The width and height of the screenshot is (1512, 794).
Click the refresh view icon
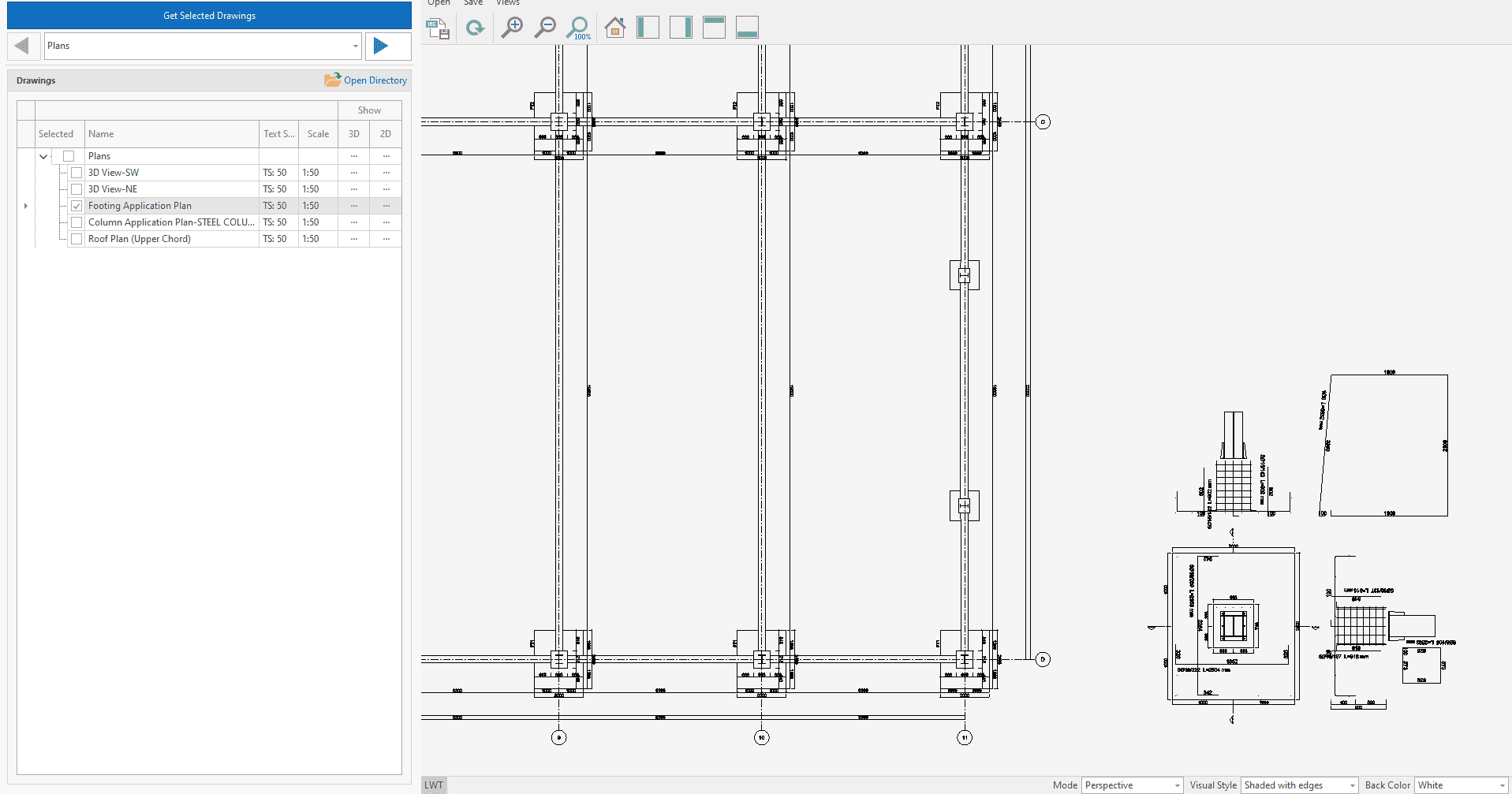click(475, 28)
